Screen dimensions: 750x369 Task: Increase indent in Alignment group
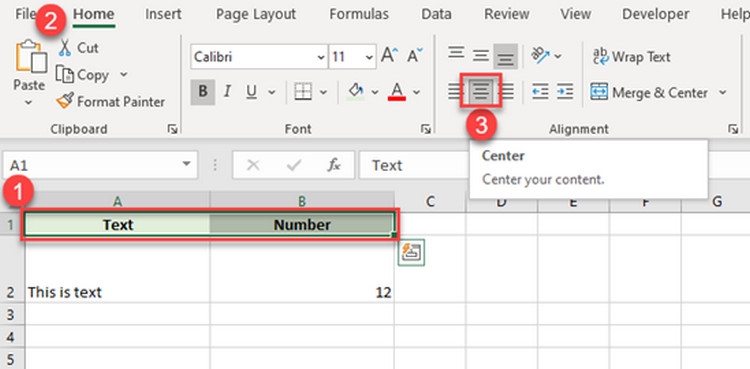[x=564, y=91]
